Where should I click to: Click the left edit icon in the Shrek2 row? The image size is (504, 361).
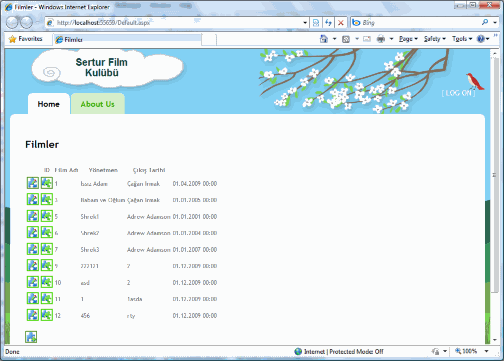(33, 232)
